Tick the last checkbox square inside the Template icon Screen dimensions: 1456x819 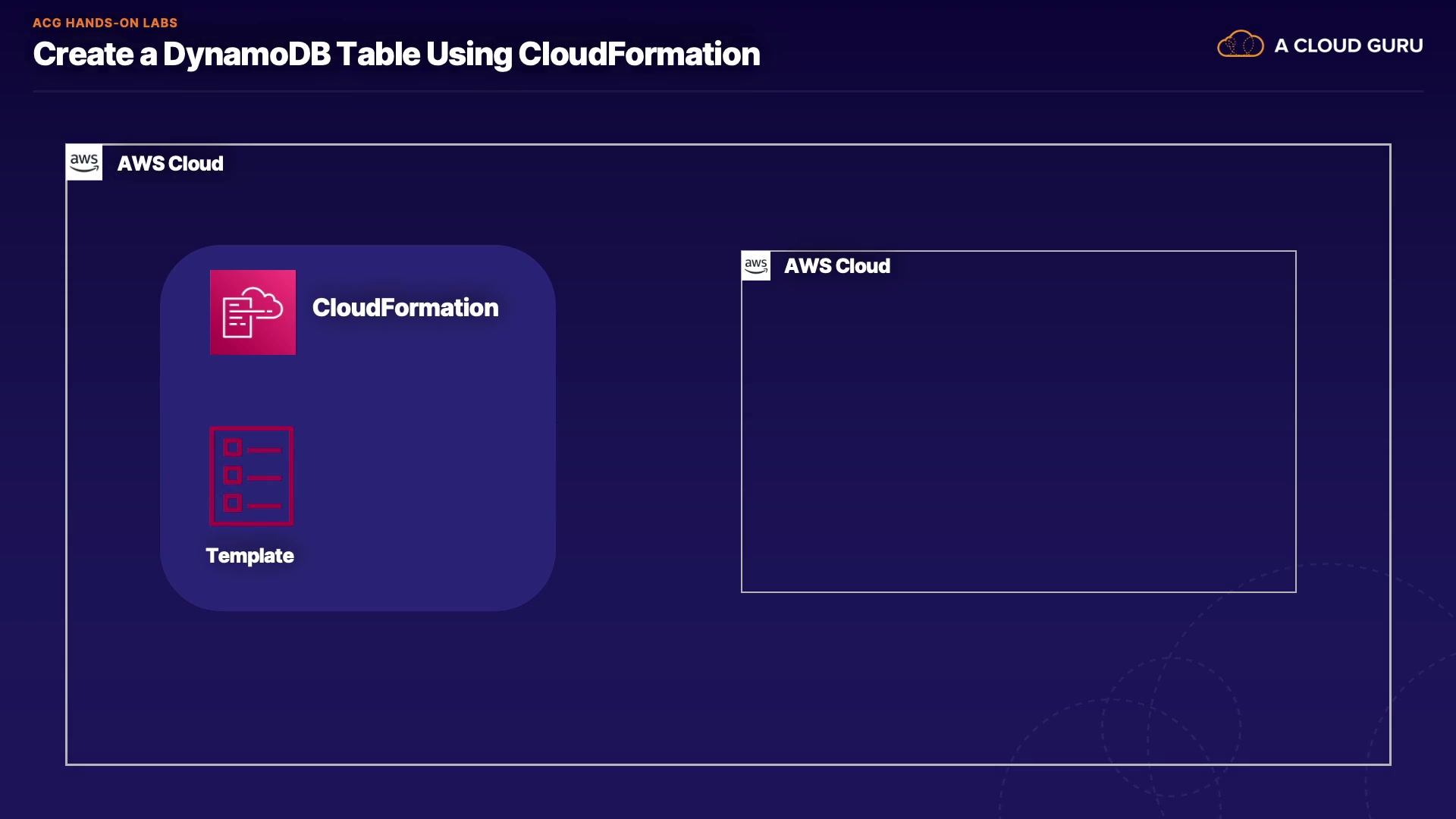click(x=233, y=503)
